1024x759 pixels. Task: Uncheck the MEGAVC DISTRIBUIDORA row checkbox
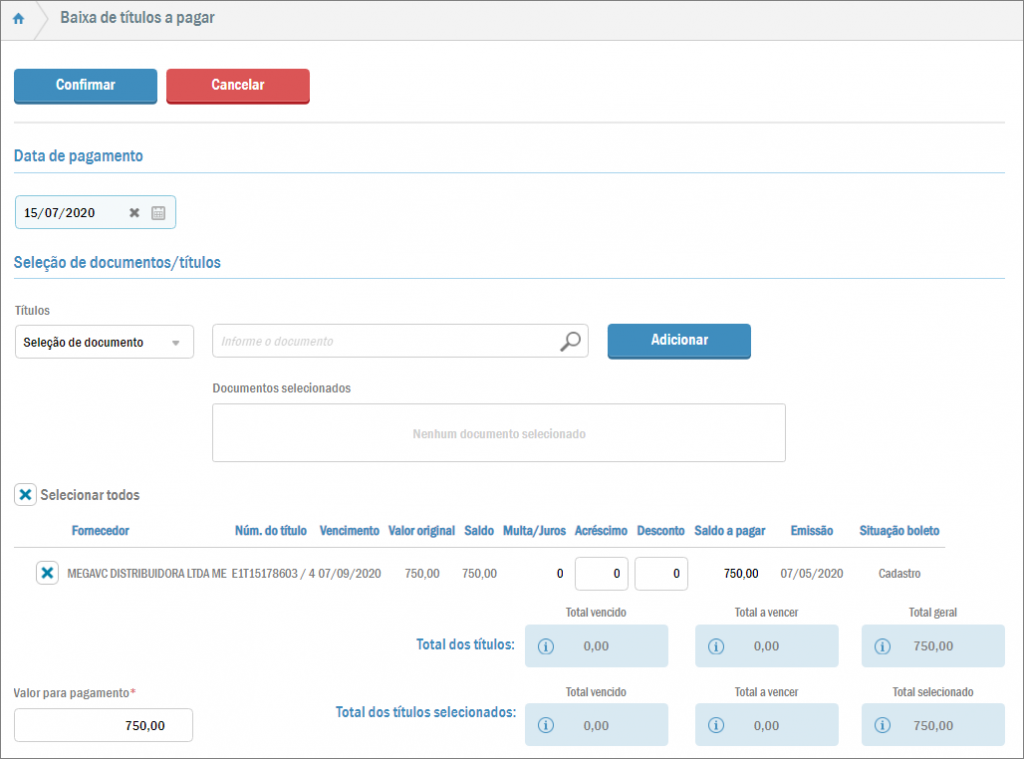[46, 574]
